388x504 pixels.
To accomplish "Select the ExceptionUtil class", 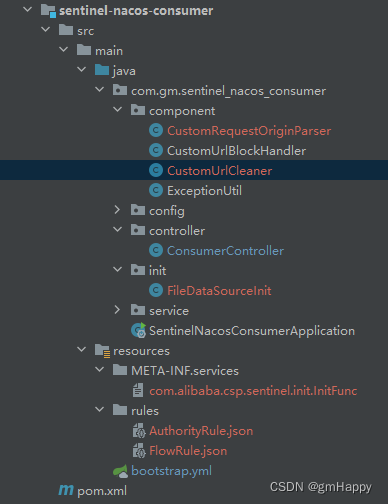I will pos(204,191).
